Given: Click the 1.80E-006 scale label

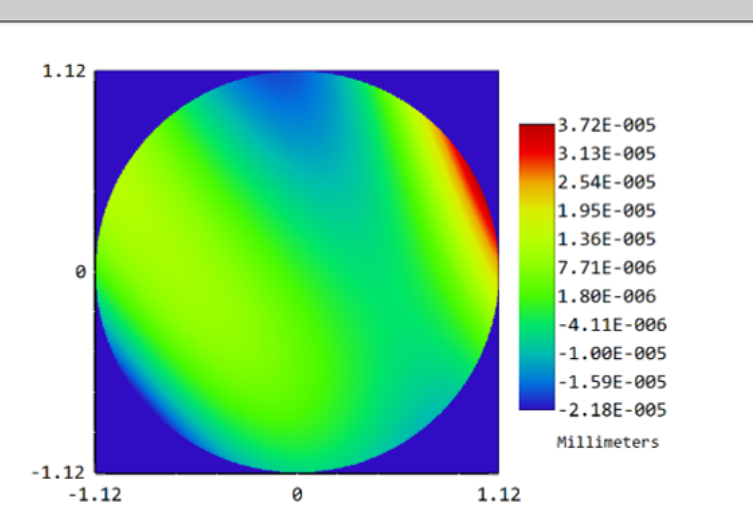Looking at the screenshot, I should point(607,296).
